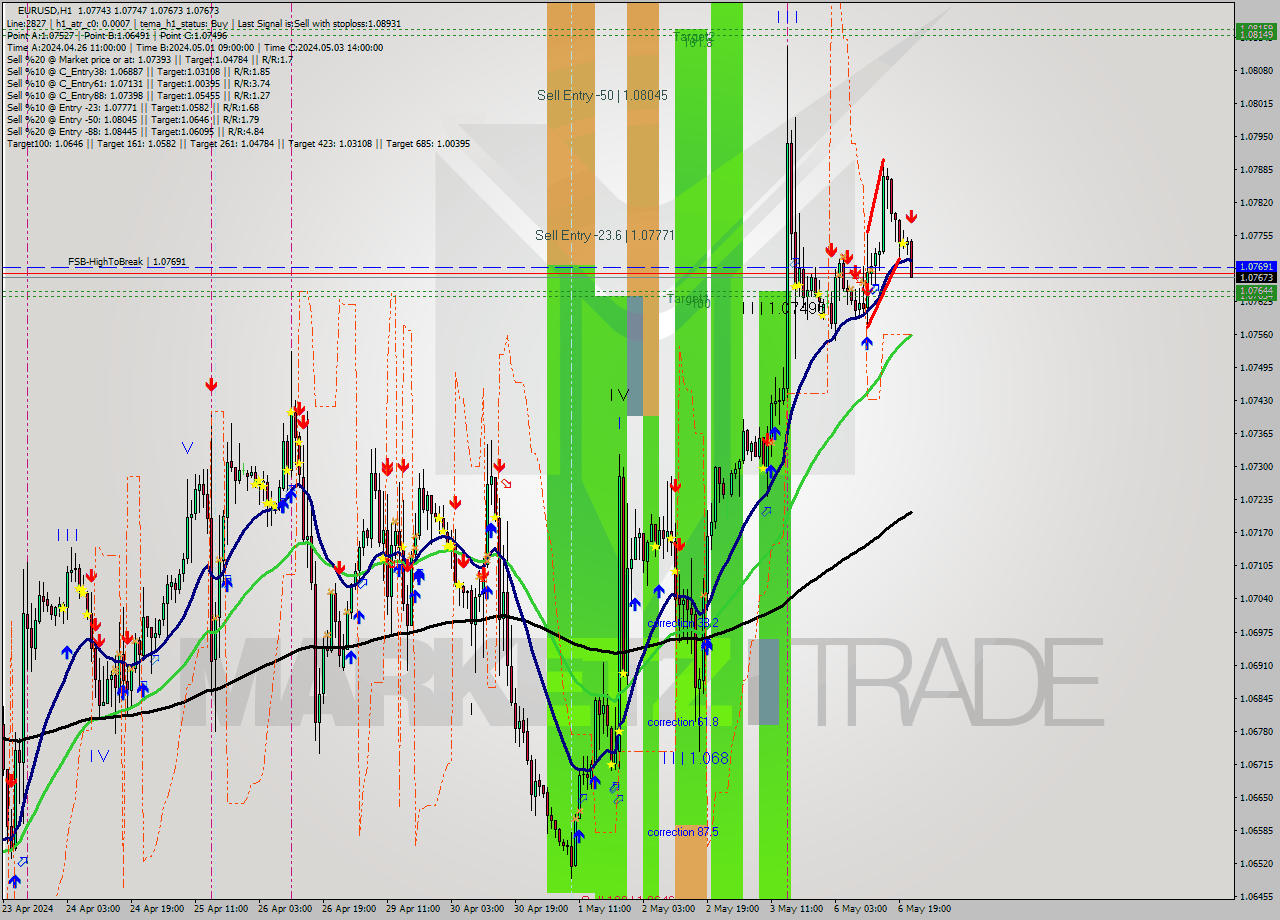
Task: Click the 'Point A:1.07527' info line
Action: (x=117, y=35)
